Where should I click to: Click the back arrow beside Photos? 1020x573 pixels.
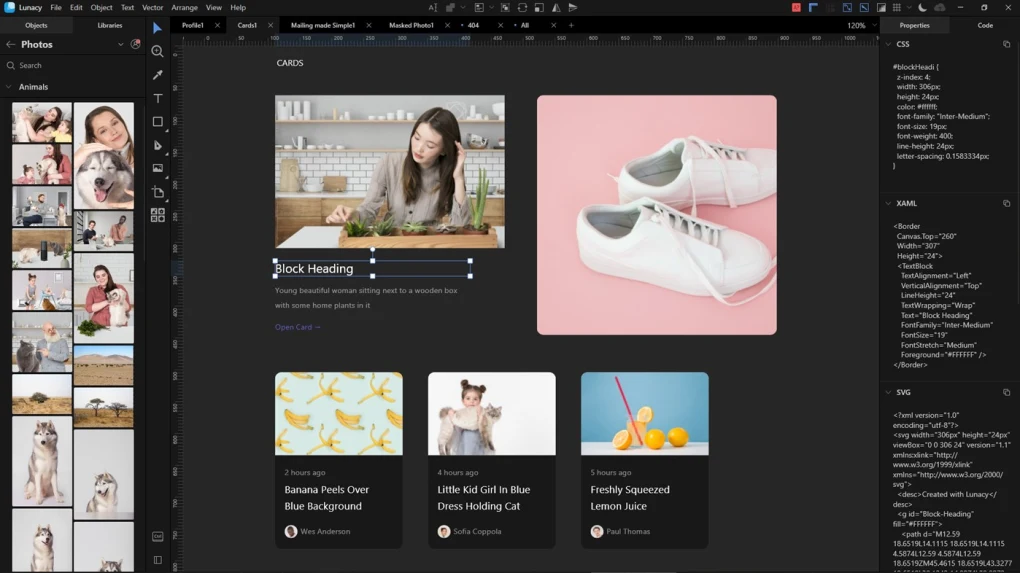[11, 45]
